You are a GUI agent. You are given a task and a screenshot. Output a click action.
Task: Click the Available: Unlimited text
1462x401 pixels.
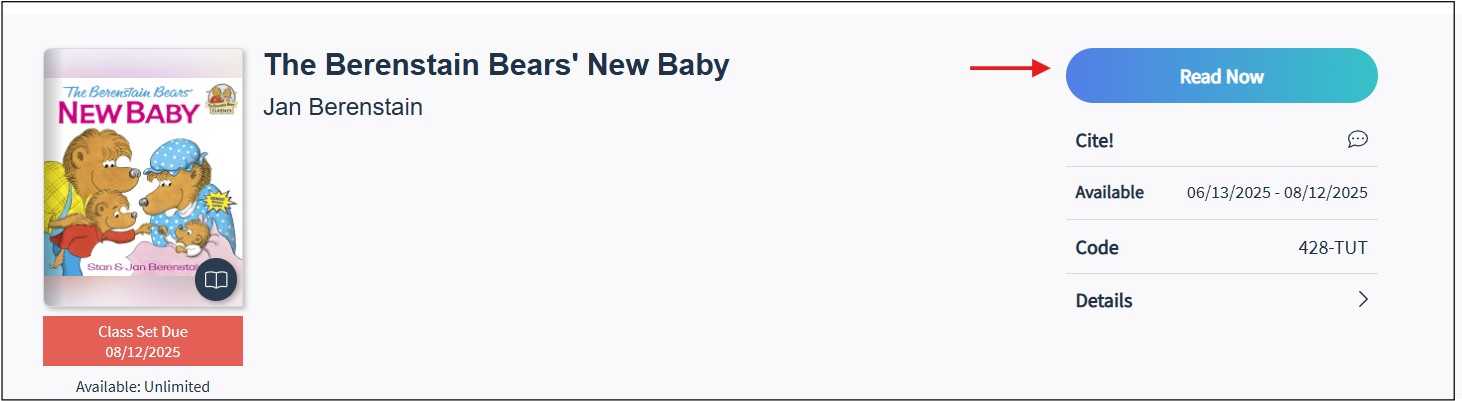click(x=143, y=386)
